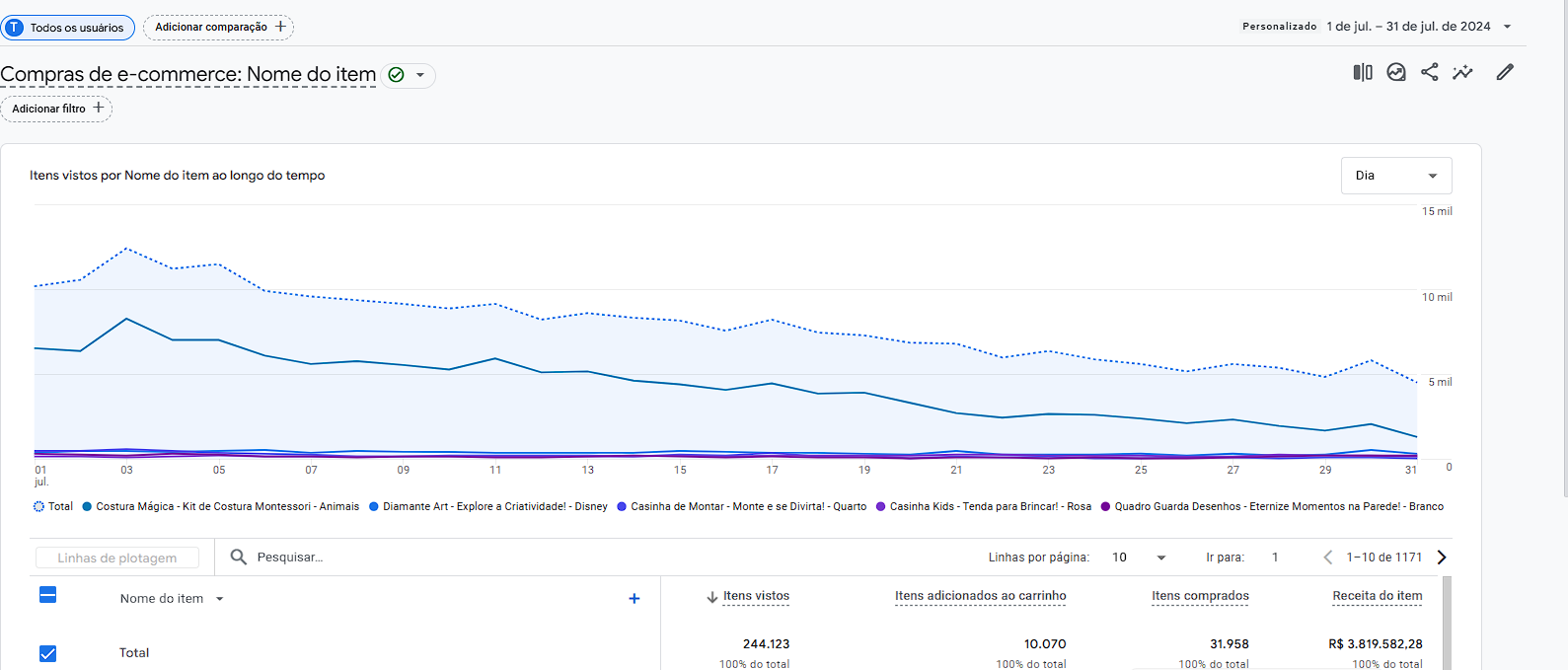The height and width of the screenshot is (670, 1568).
Task: Click the plus icon to add dimension
Action: tap(635, 599)
